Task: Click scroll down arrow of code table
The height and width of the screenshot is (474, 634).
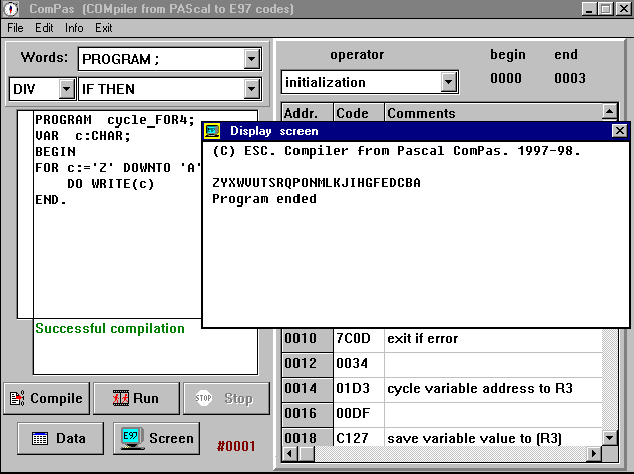Action: pyautogui.click(x=609, y=438)
